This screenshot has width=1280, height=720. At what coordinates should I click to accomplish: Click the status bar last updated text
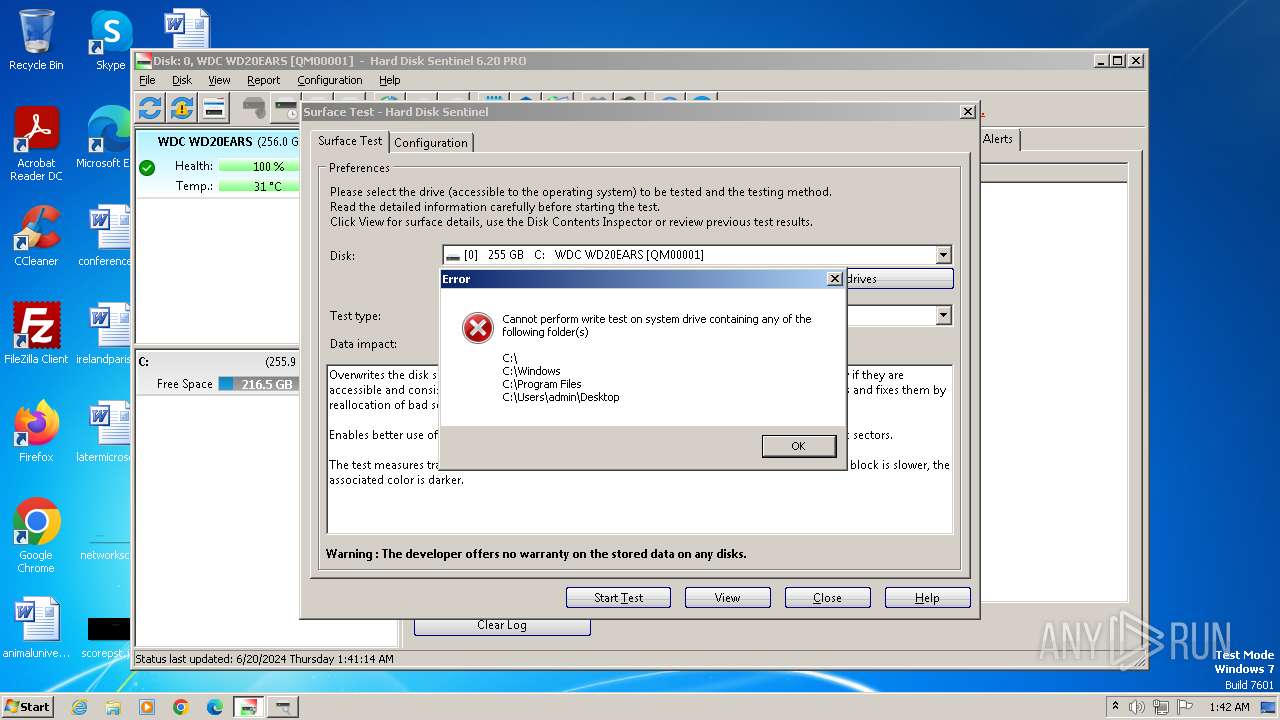click(x=264, y=659)
